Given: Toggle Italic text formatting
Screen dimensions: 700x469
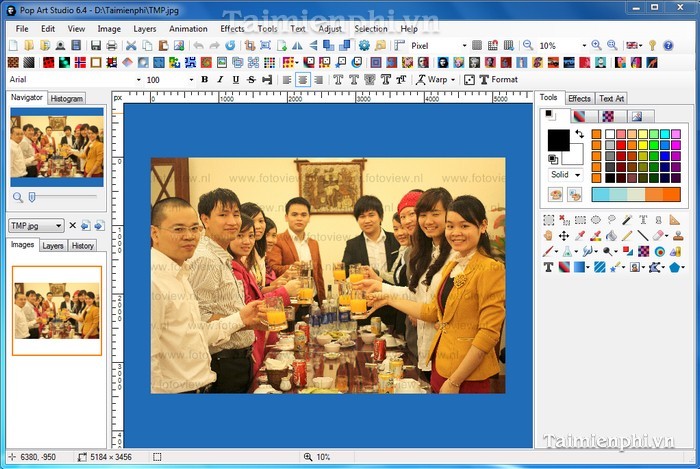Looking at the screenshot, I should [x=220, y=80].
